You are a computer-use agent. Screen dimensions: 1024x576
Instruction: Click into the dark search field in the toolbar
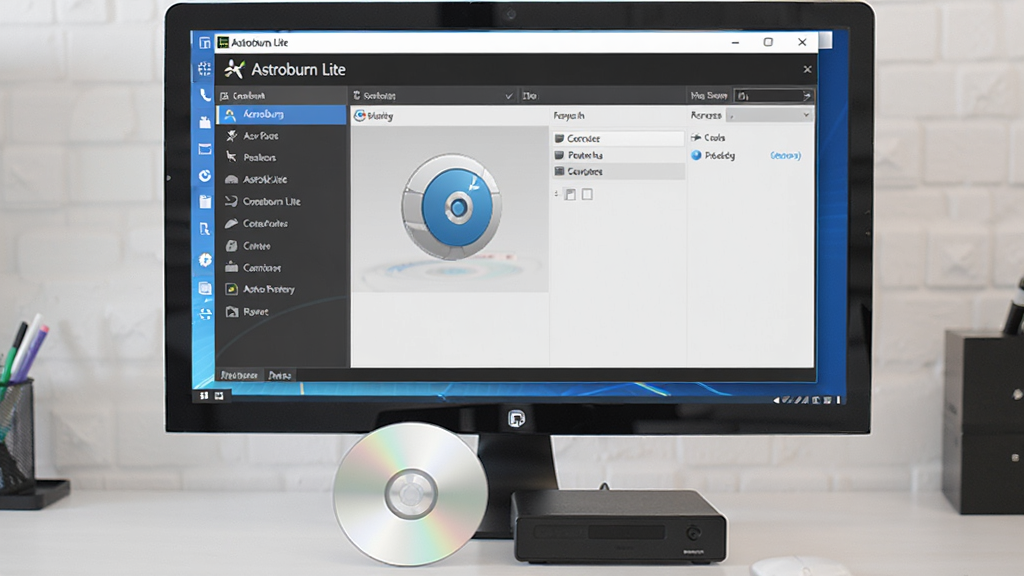[774, 96]
